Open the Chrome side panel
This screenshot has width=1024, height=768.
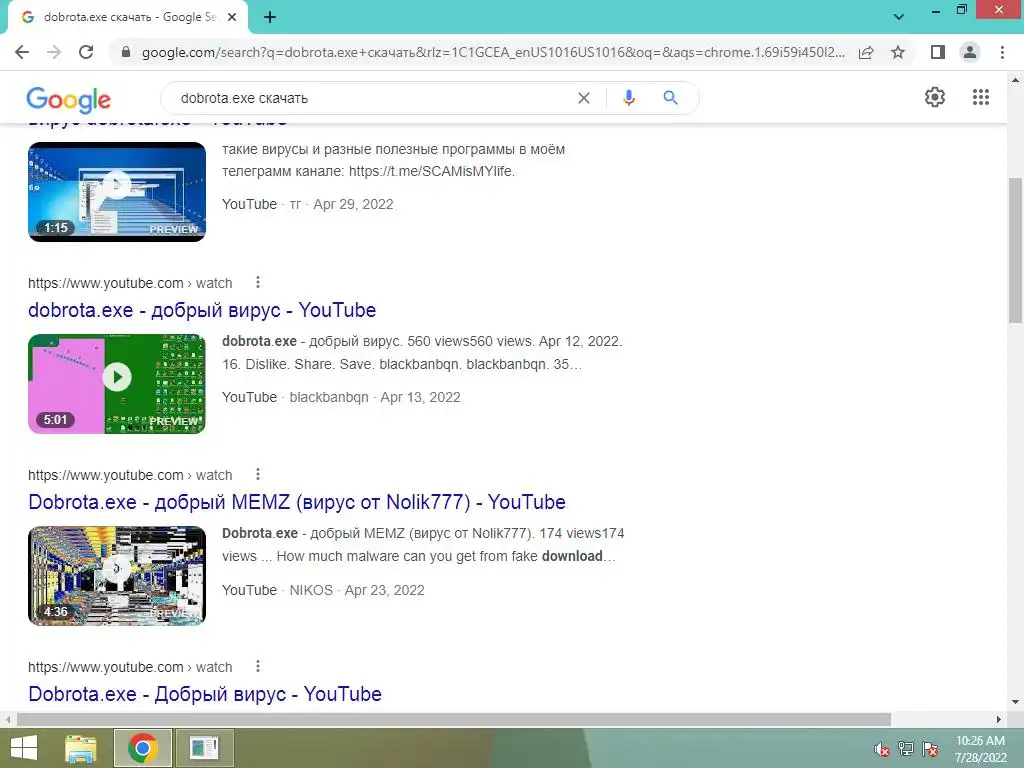938,52
